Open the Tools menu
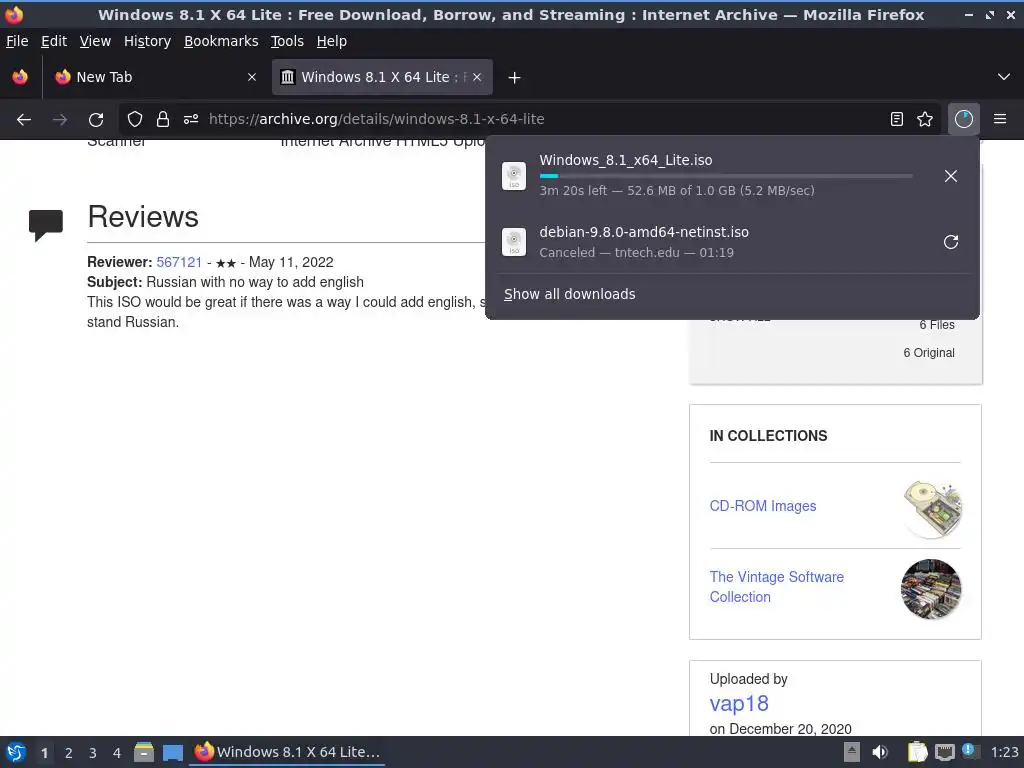 point(287,41)
